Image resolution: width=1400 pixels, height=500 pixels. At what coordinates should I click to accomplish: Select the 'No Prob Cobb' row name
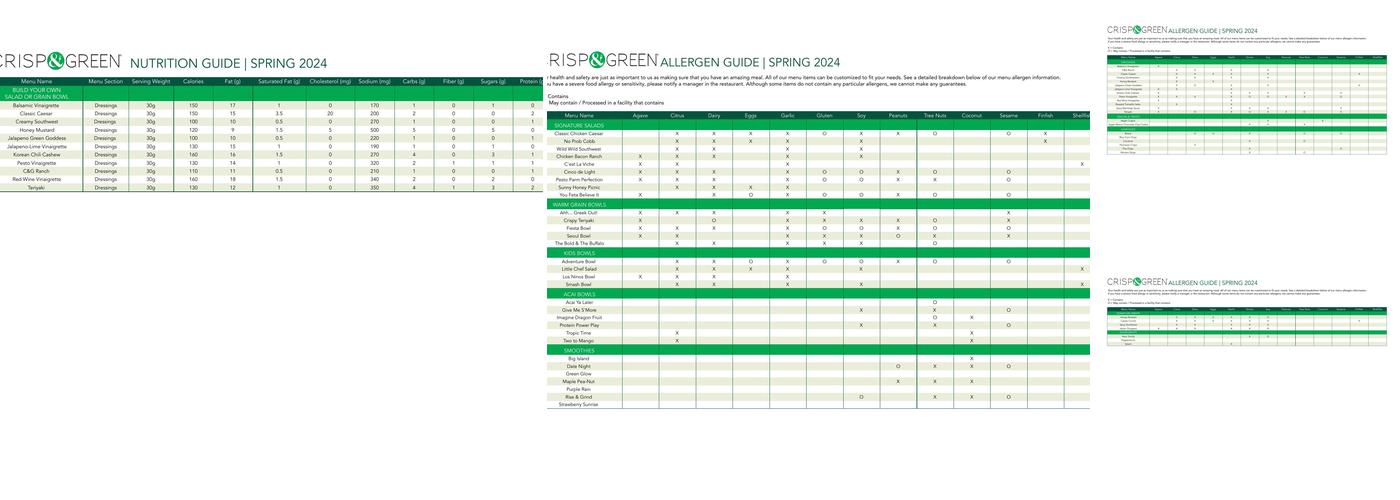click(x=579, y=141)
